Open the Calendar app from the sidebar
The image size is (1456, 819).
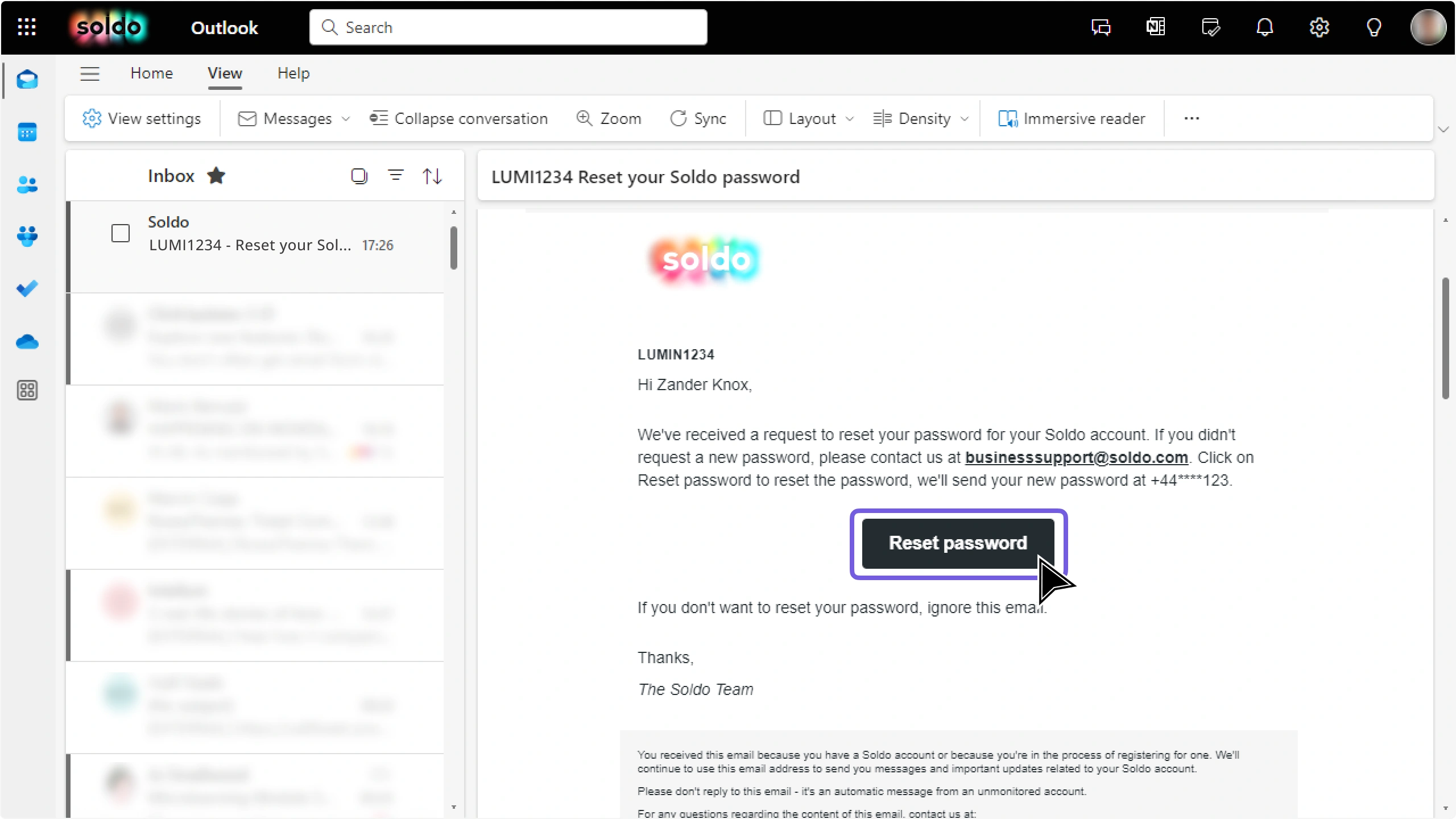(27, 131)
